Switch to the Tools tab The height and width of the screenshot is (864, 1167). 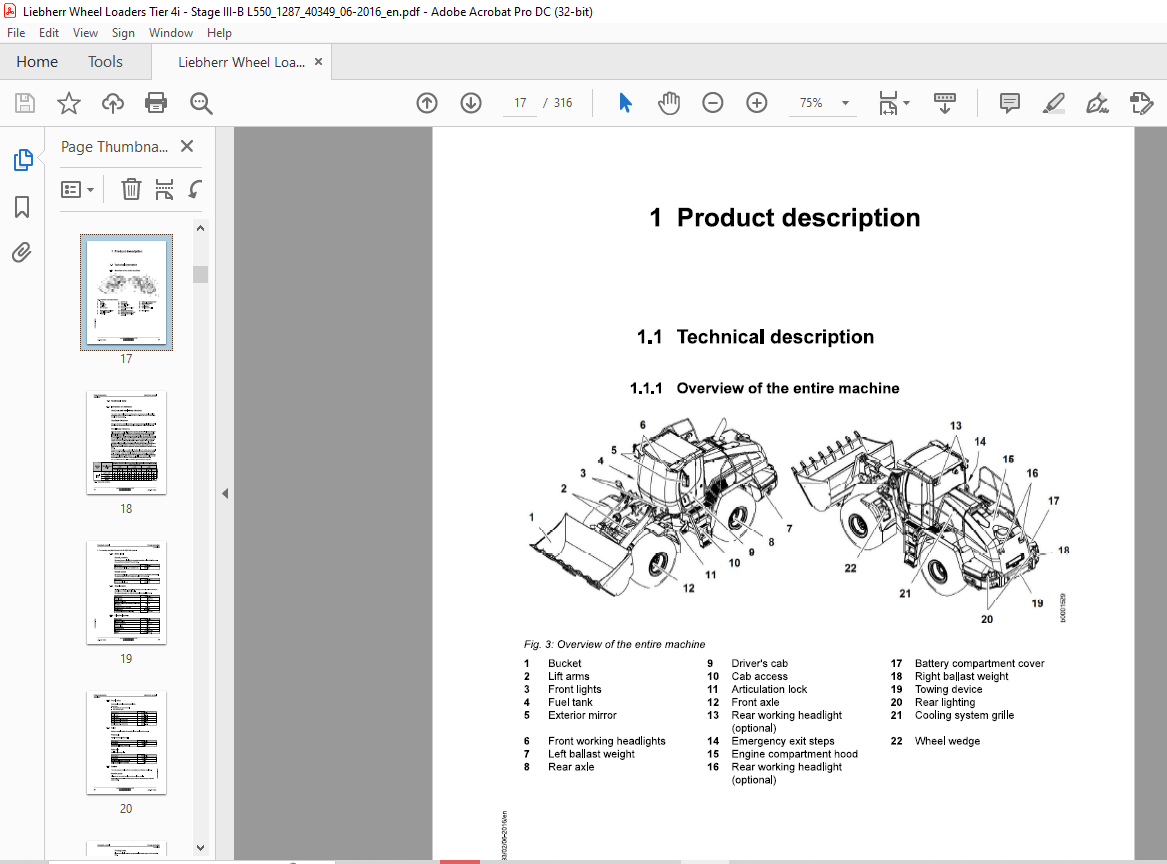point(105,62)
